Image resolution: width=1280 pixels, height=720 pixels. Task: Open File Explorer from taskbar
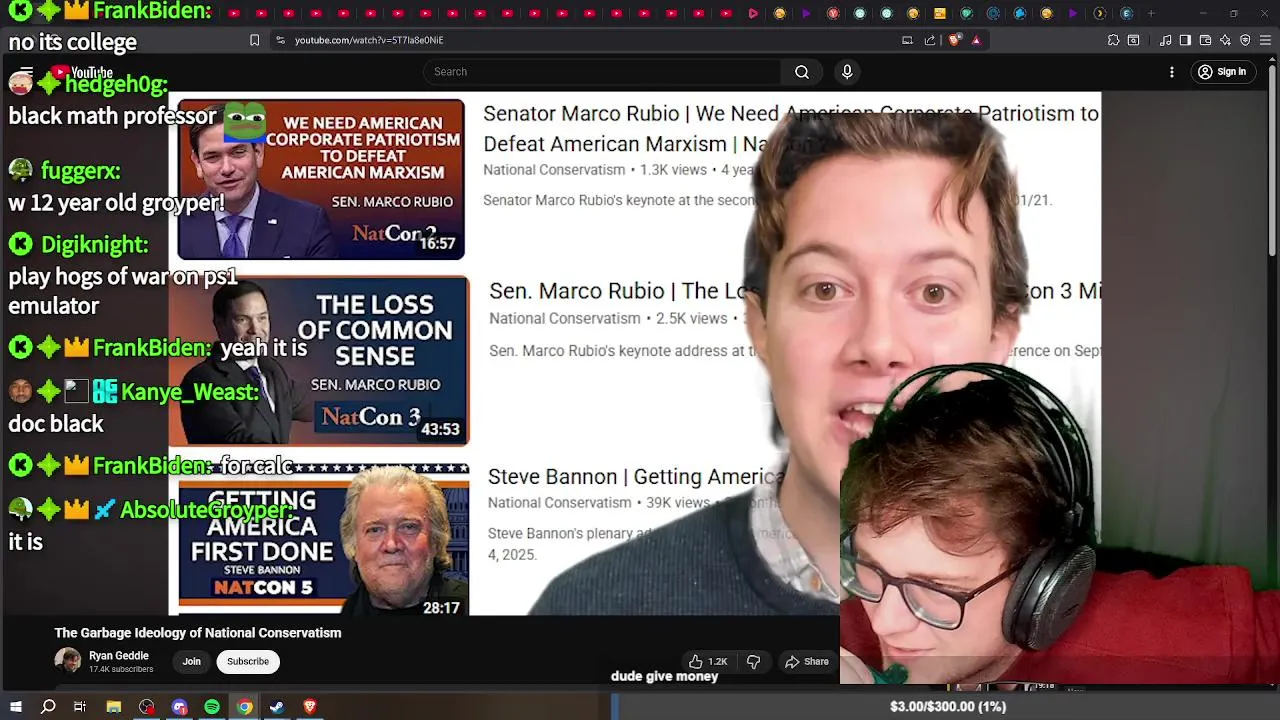click(x=114, y=707)
